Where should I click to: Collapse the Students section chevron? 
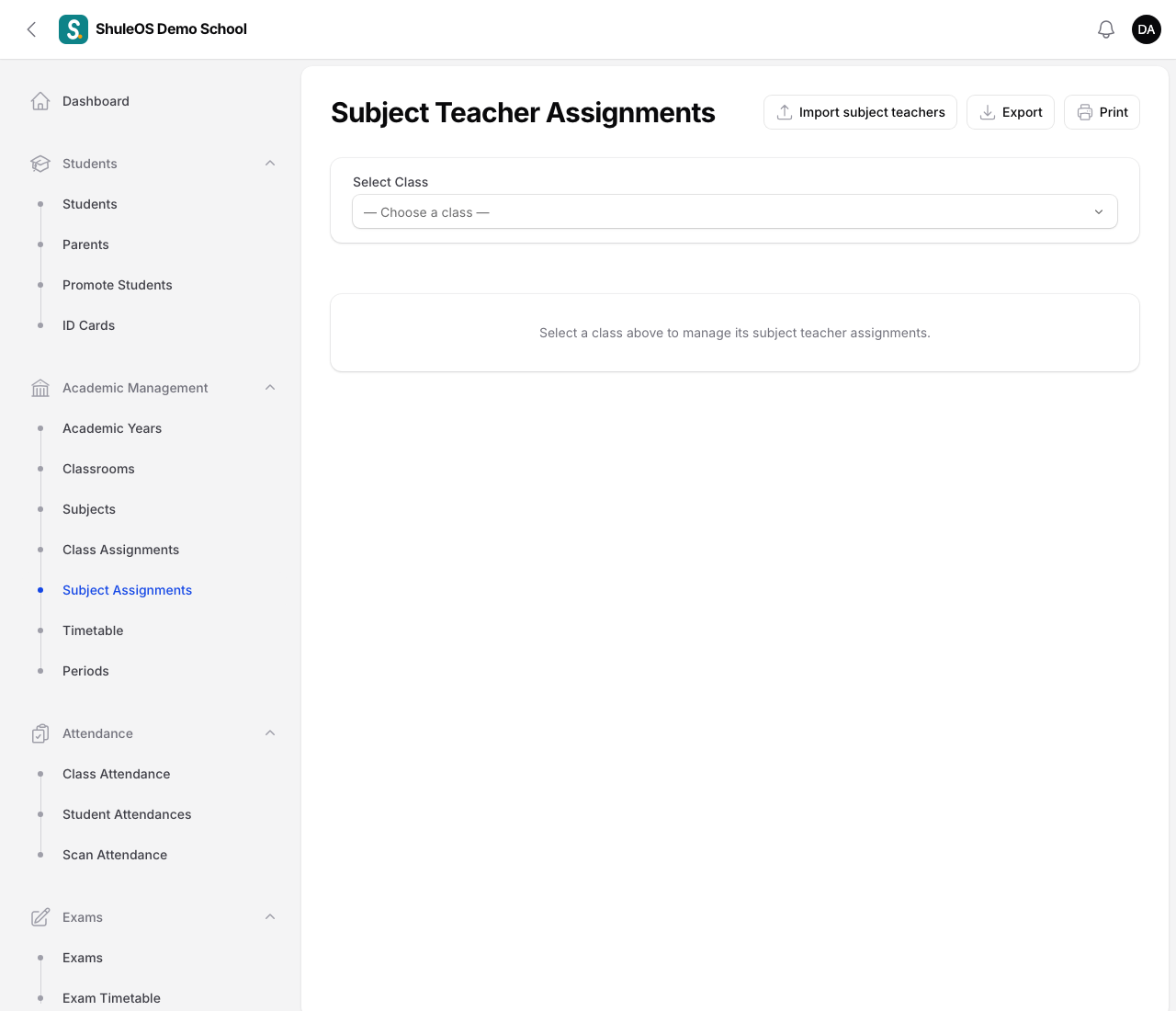(270, 164)
